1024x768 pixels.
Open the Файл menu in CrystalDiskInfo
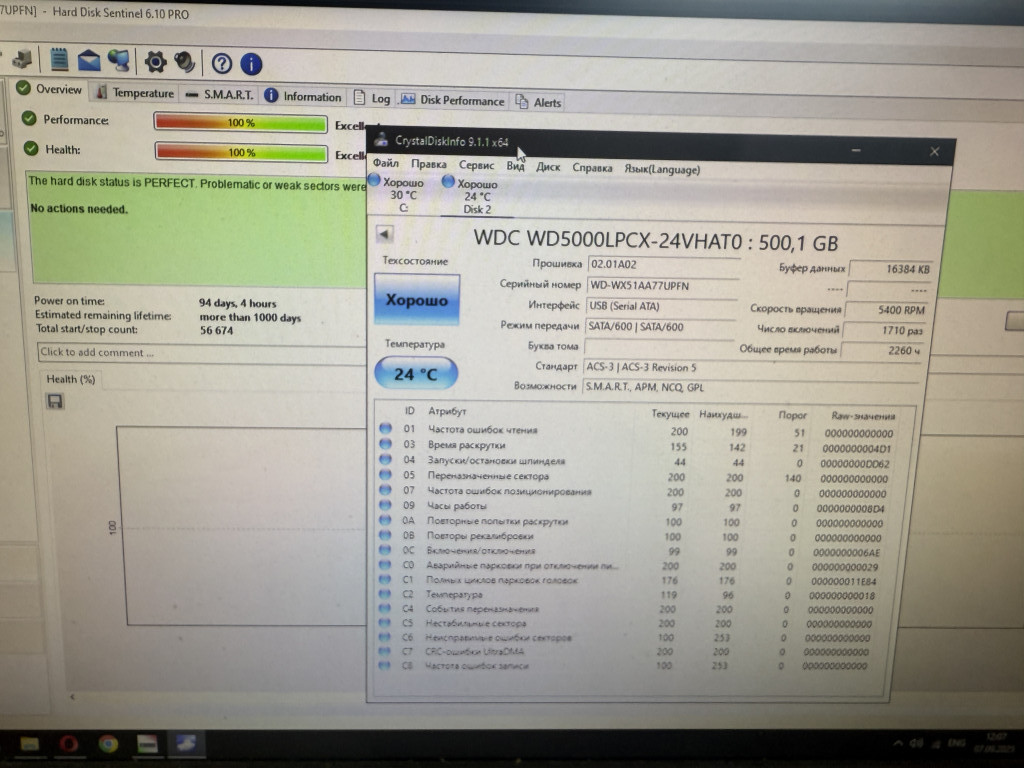pos(386,163)
